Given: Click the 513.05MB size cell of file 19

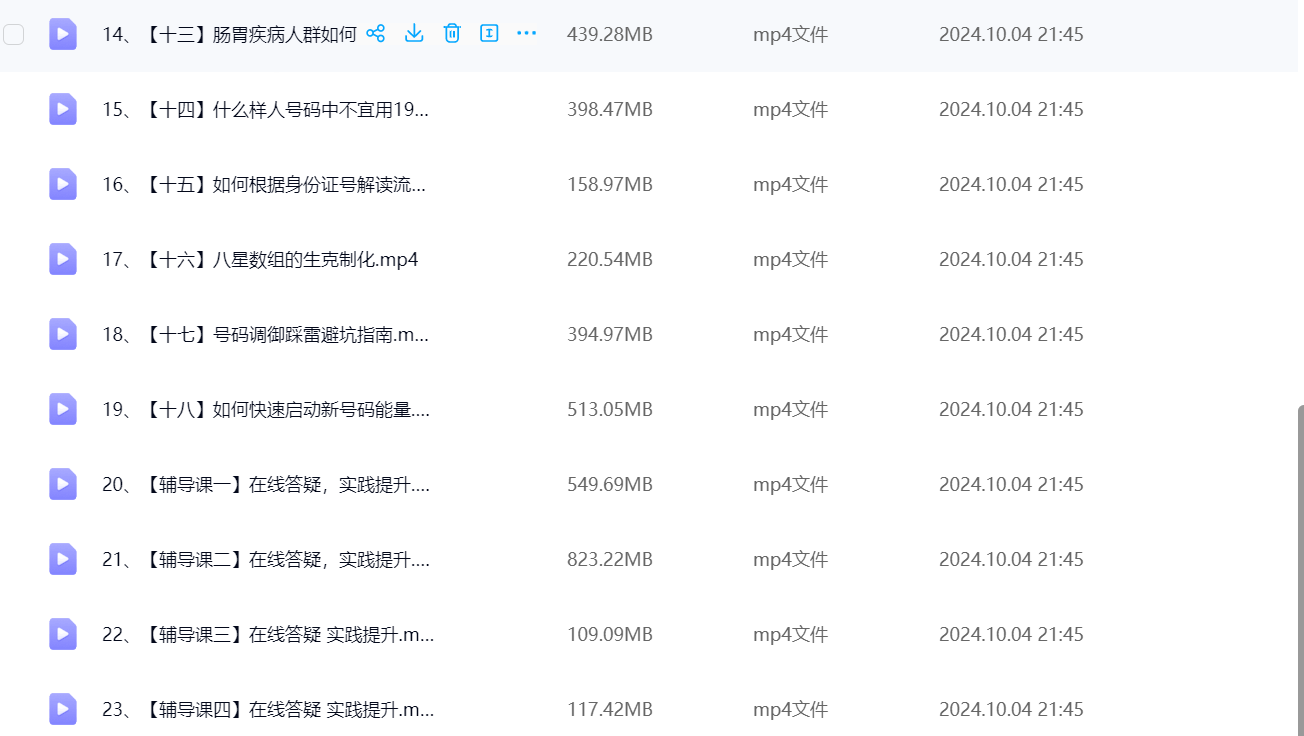Looking at the screenshot, I should tap(609, 409).
